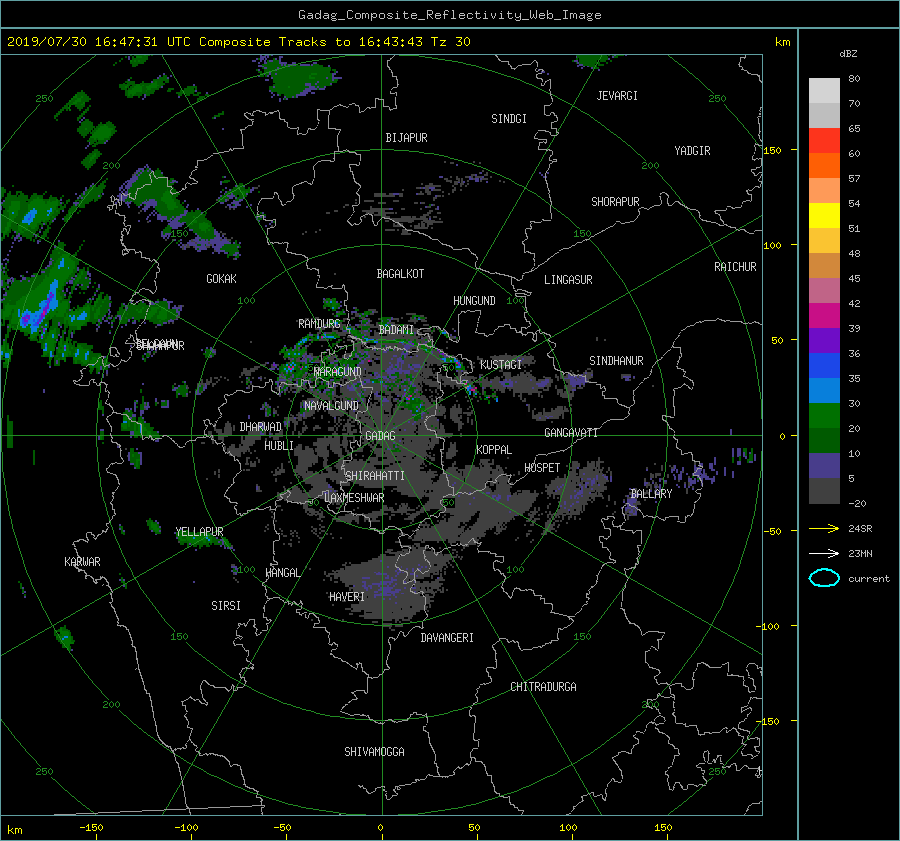Click the GADAG radar center label
This screenshot has height=841, width=900.
380,436
